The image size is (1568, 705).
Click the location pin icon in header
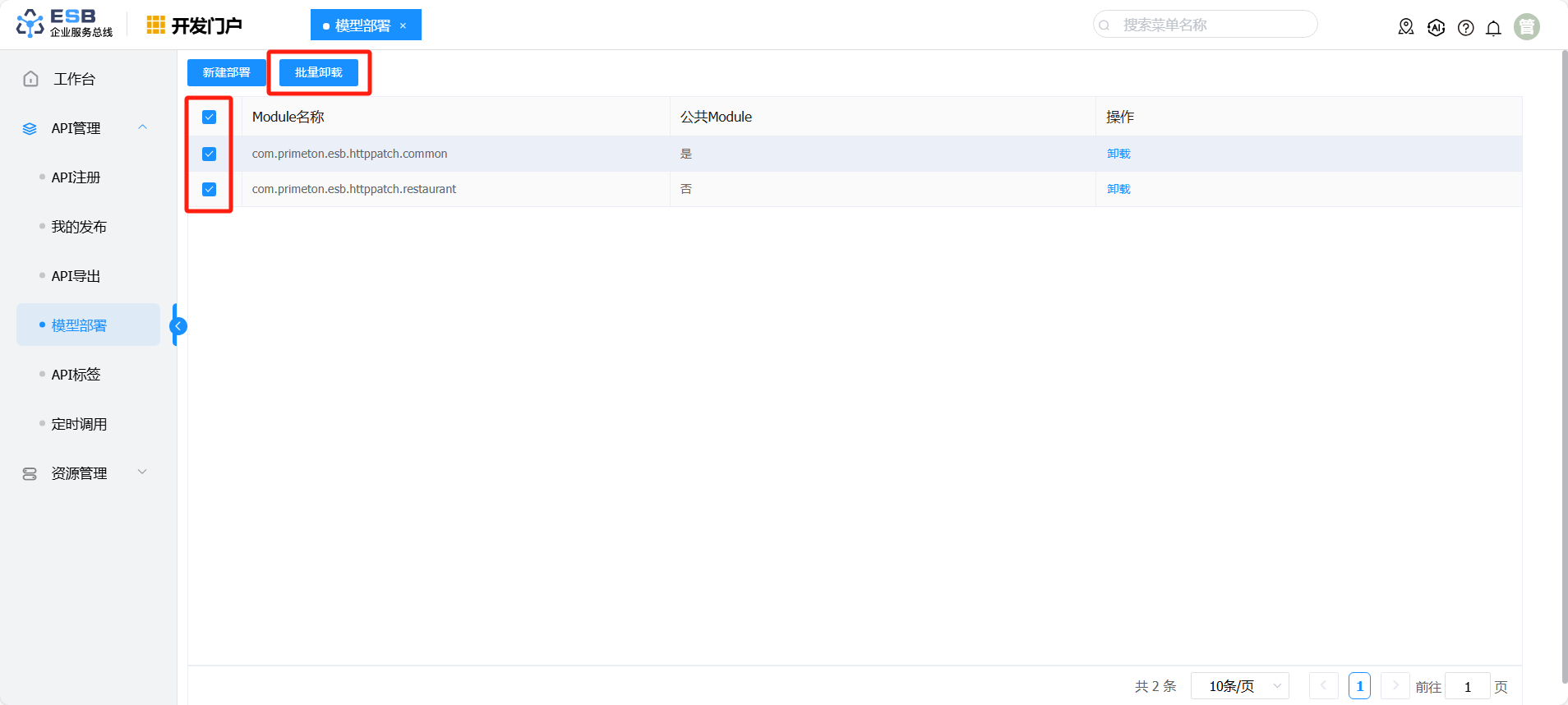[1406, 27]
